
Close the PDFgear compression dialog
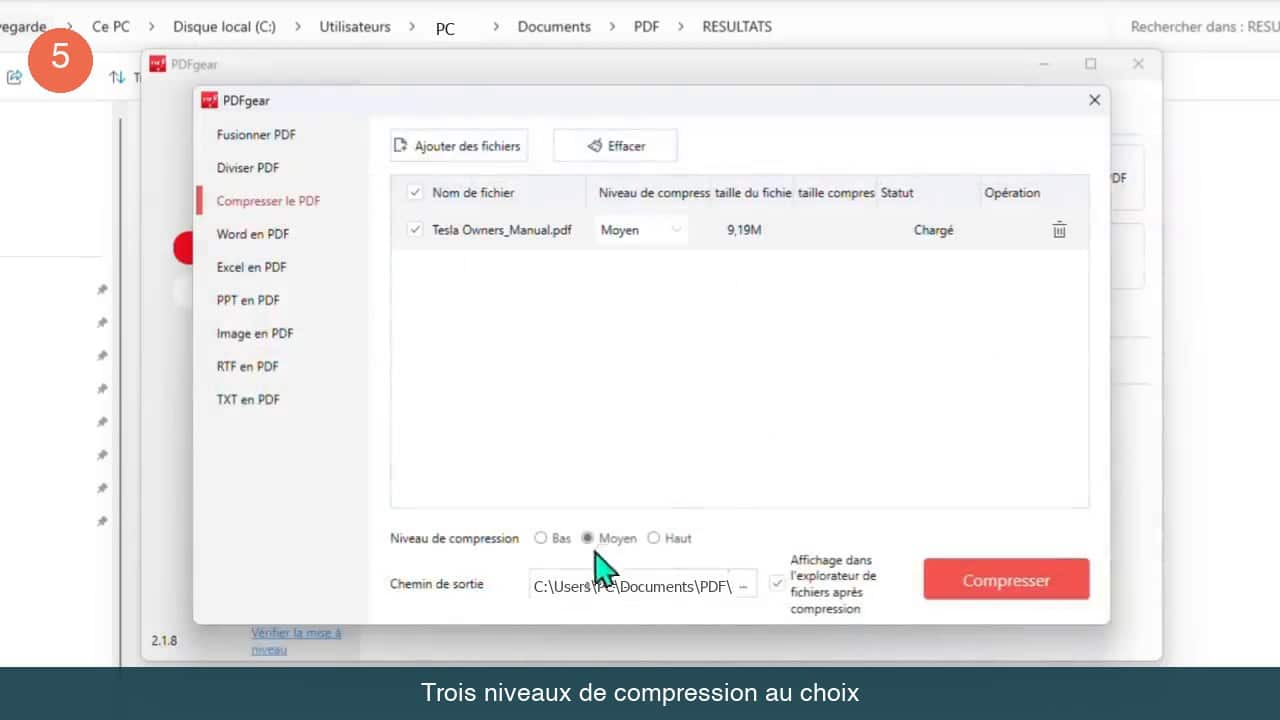coord(1094,100)
